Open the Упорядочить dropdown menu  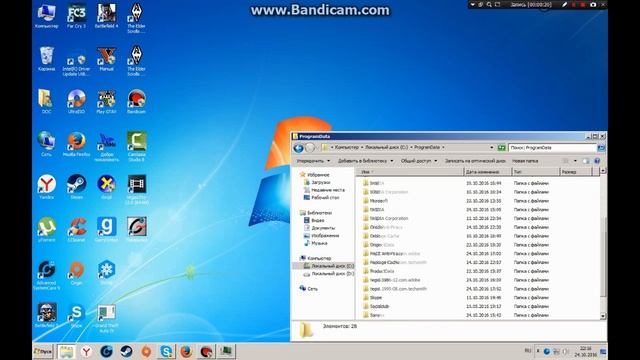point(313,161)
